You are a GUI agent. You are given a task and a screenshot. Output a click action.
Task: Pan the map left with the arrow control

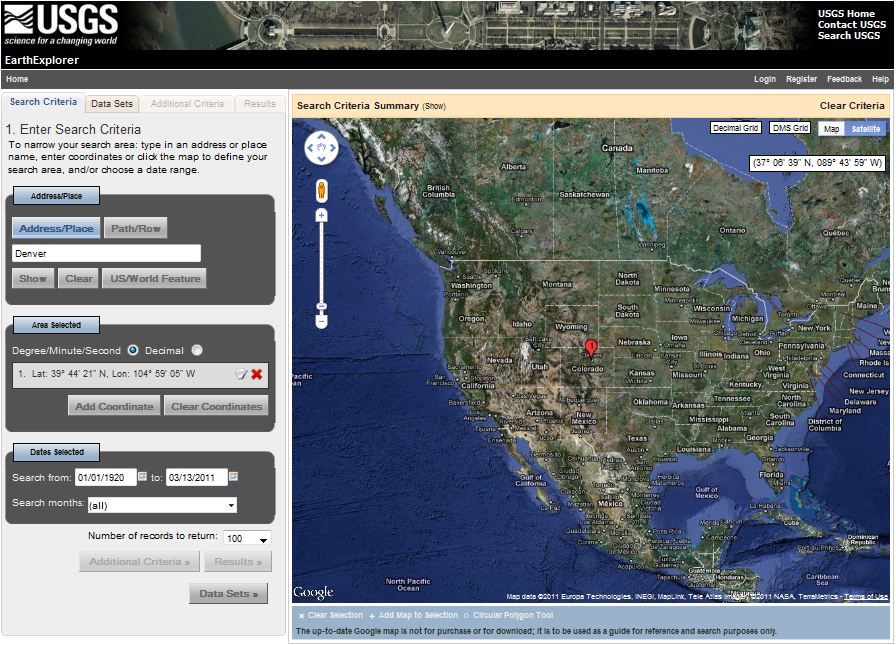310,148
